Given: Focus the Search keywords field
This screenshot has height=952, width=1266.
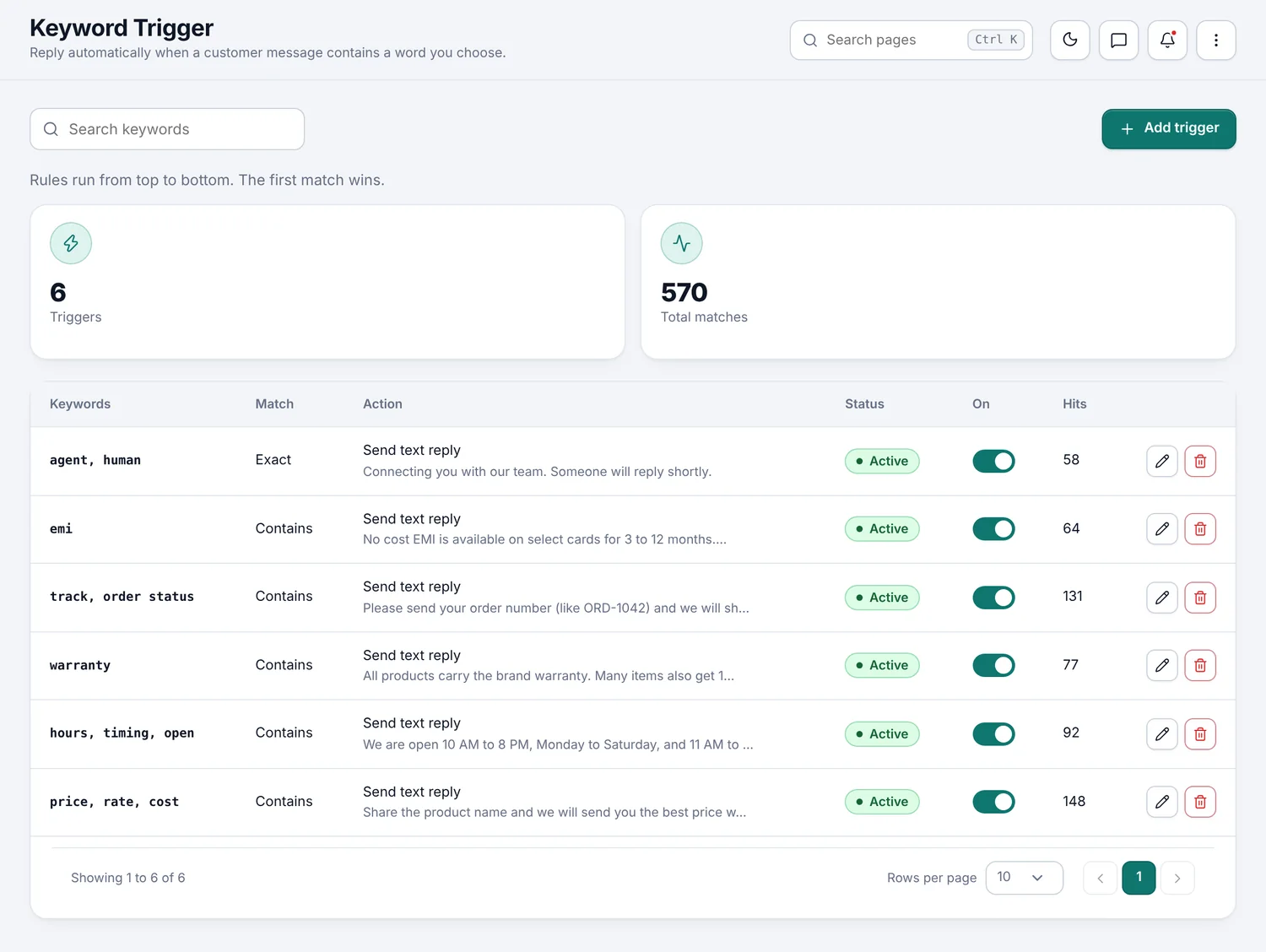Looking at the screenshot, I should 167,129.
